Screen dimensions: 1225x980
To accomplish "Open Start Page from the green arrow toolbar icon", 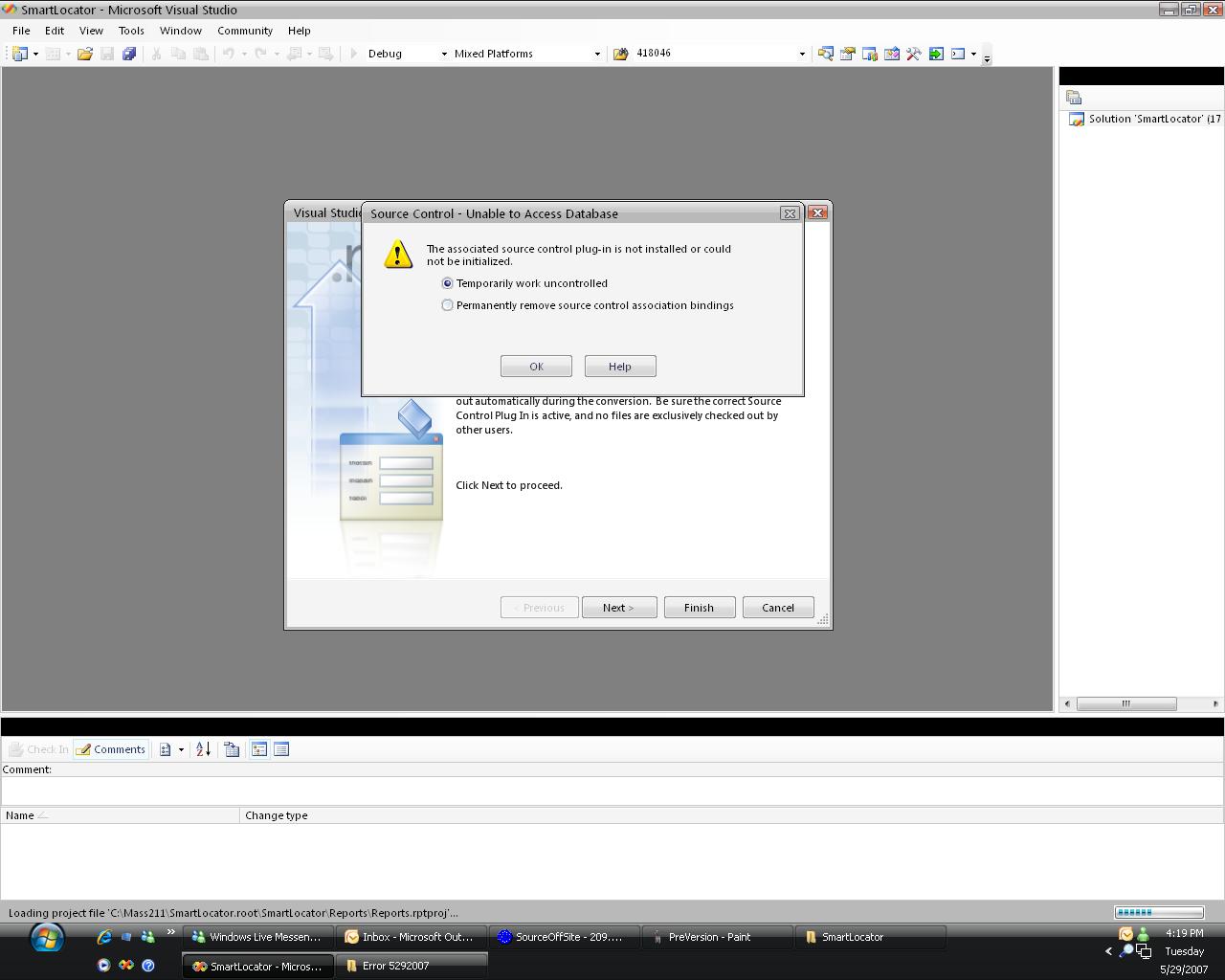I will [936, 54].
